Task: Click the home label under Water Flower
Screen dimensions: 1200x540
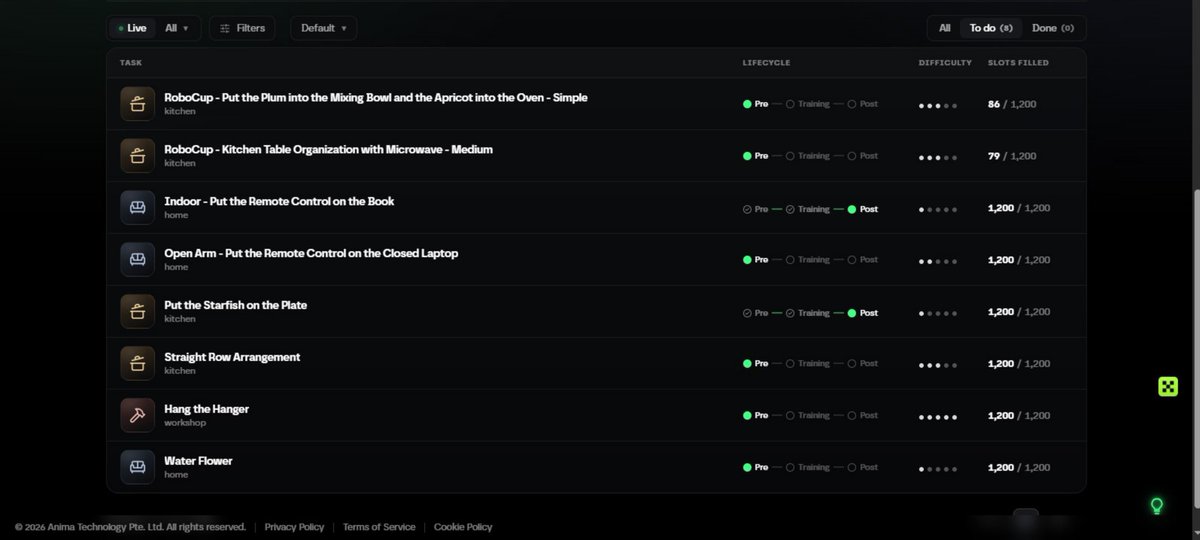Action: coord(176,475)
